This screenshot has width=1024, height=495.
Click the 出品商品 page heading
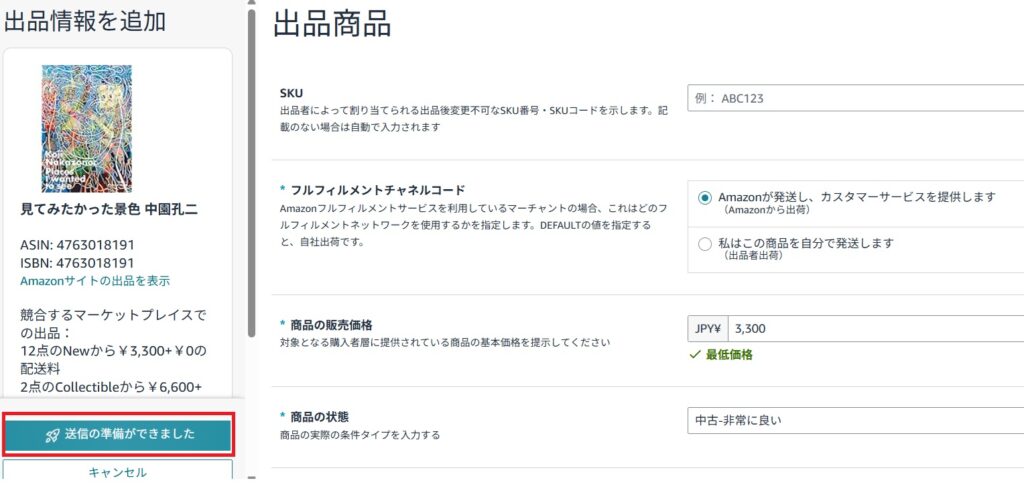331,24
